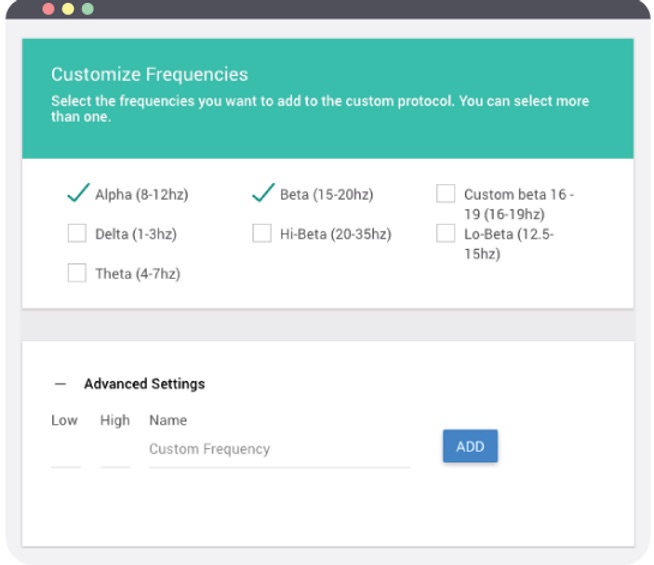Collapse Advanced Settings using the minus icon
Viewport: 654px width, 565px height.
tap(60, 384)
